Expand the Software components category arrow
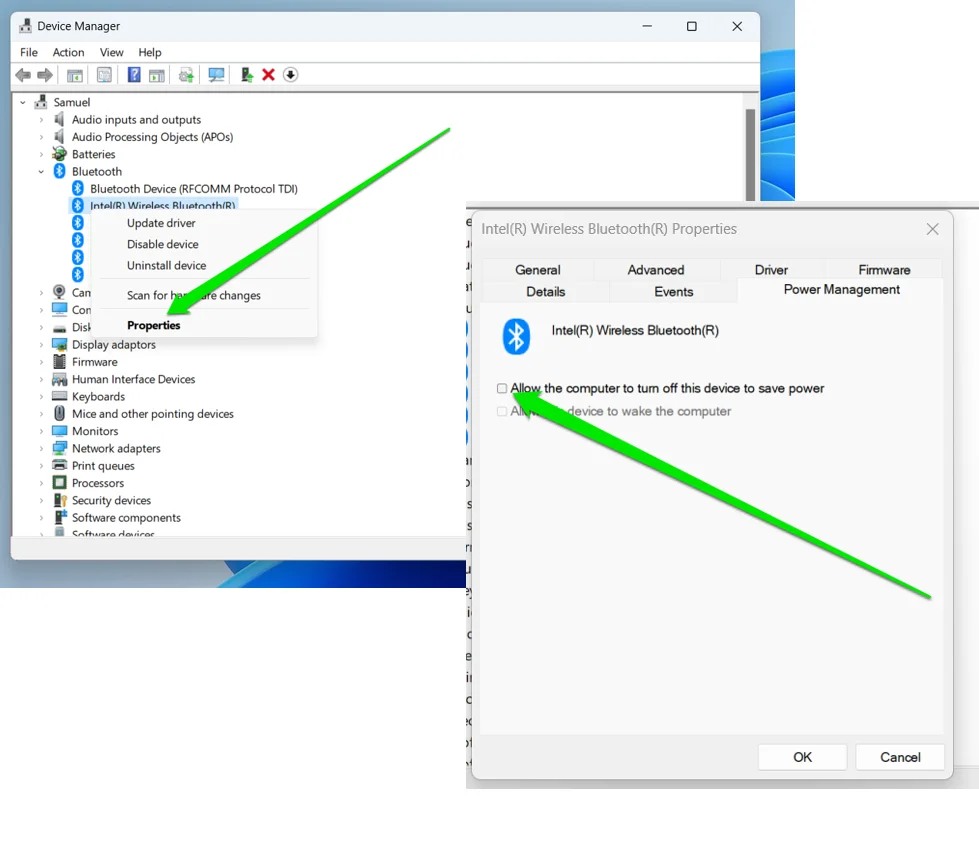This screenshot has height=848, width=979. point(41,518)
